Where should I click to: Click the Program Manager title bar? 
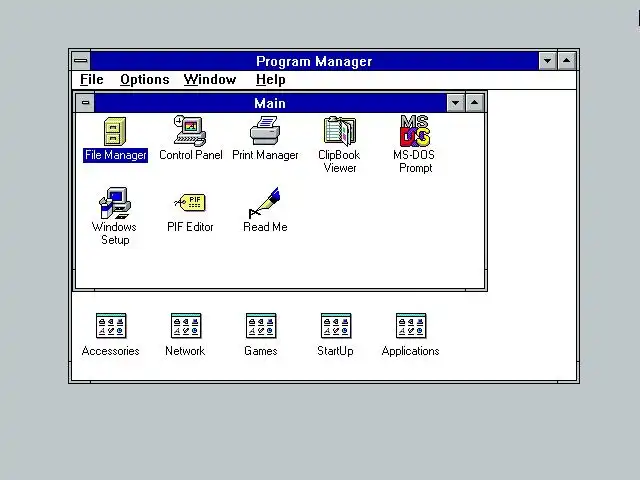[314, 61]
